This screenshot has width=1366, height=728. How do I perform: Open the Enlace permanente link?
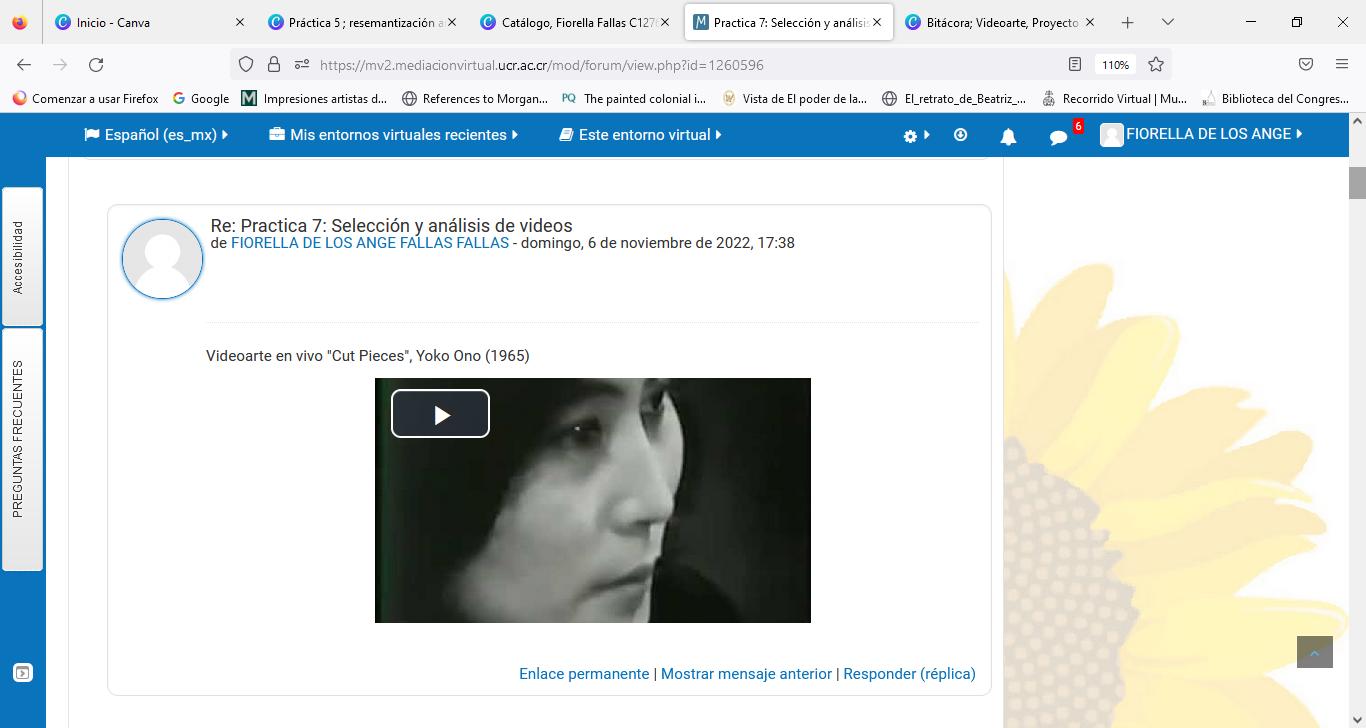pyautogui.click(x=584, y=674)
